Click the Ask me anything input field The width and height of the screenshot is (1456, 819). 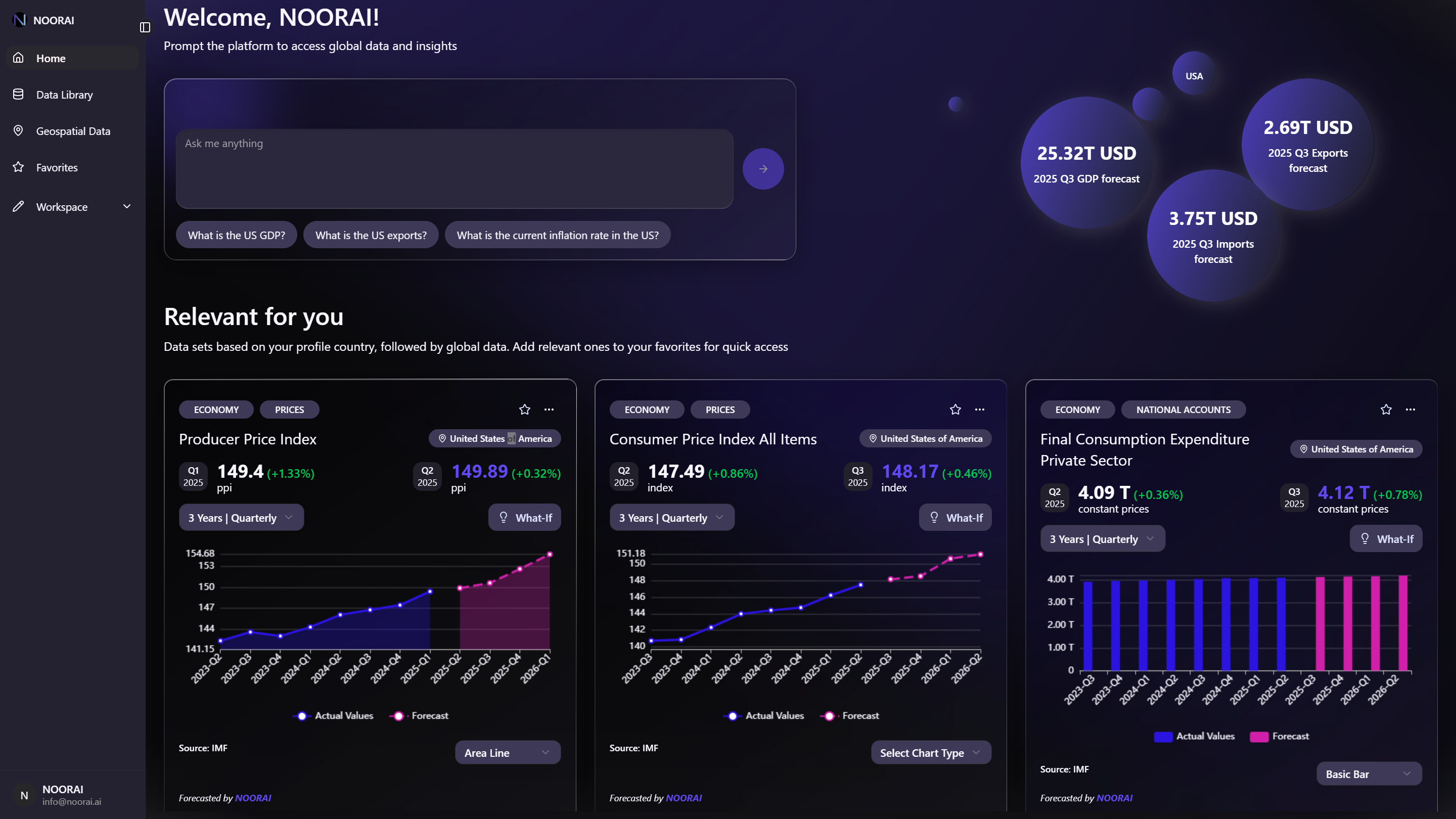pyautogui.click(x=455, y=168)
